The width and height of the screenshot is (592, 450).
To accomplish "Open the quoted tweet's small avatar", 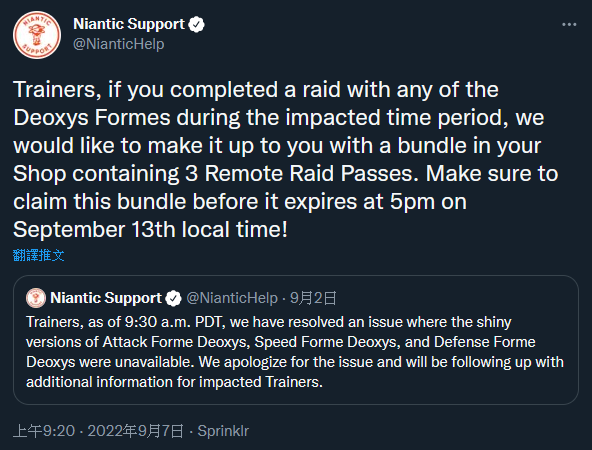I will click(36, 298).
